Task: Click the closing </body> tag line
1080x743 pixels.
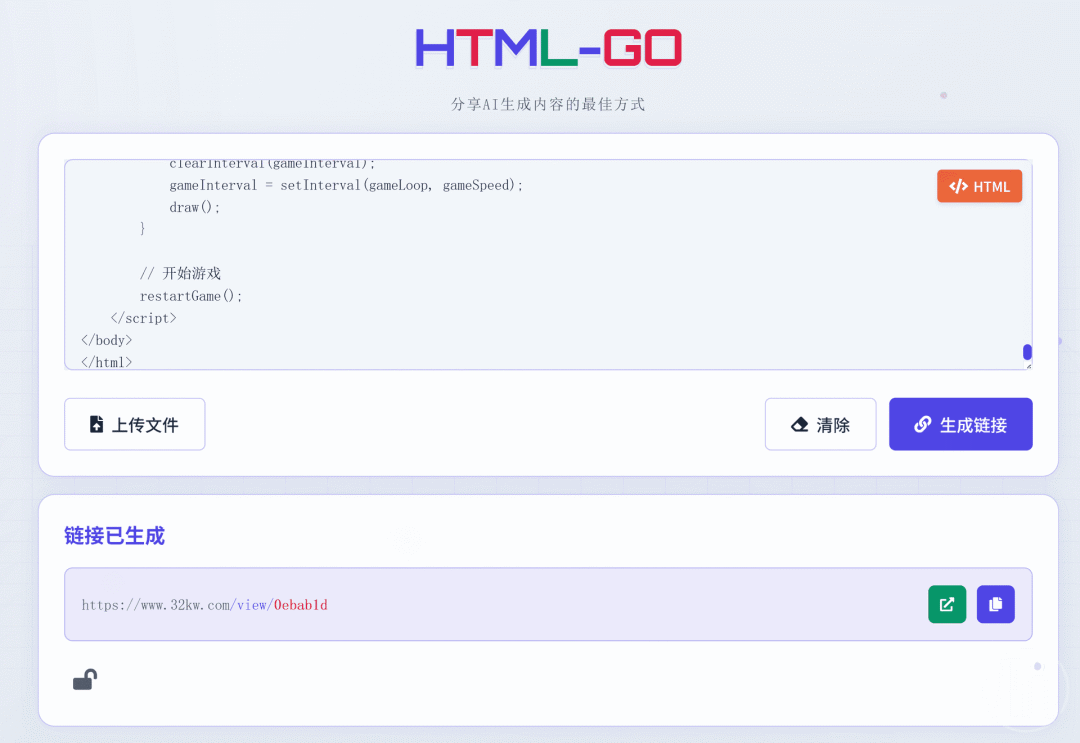Action: pos(107,340)
